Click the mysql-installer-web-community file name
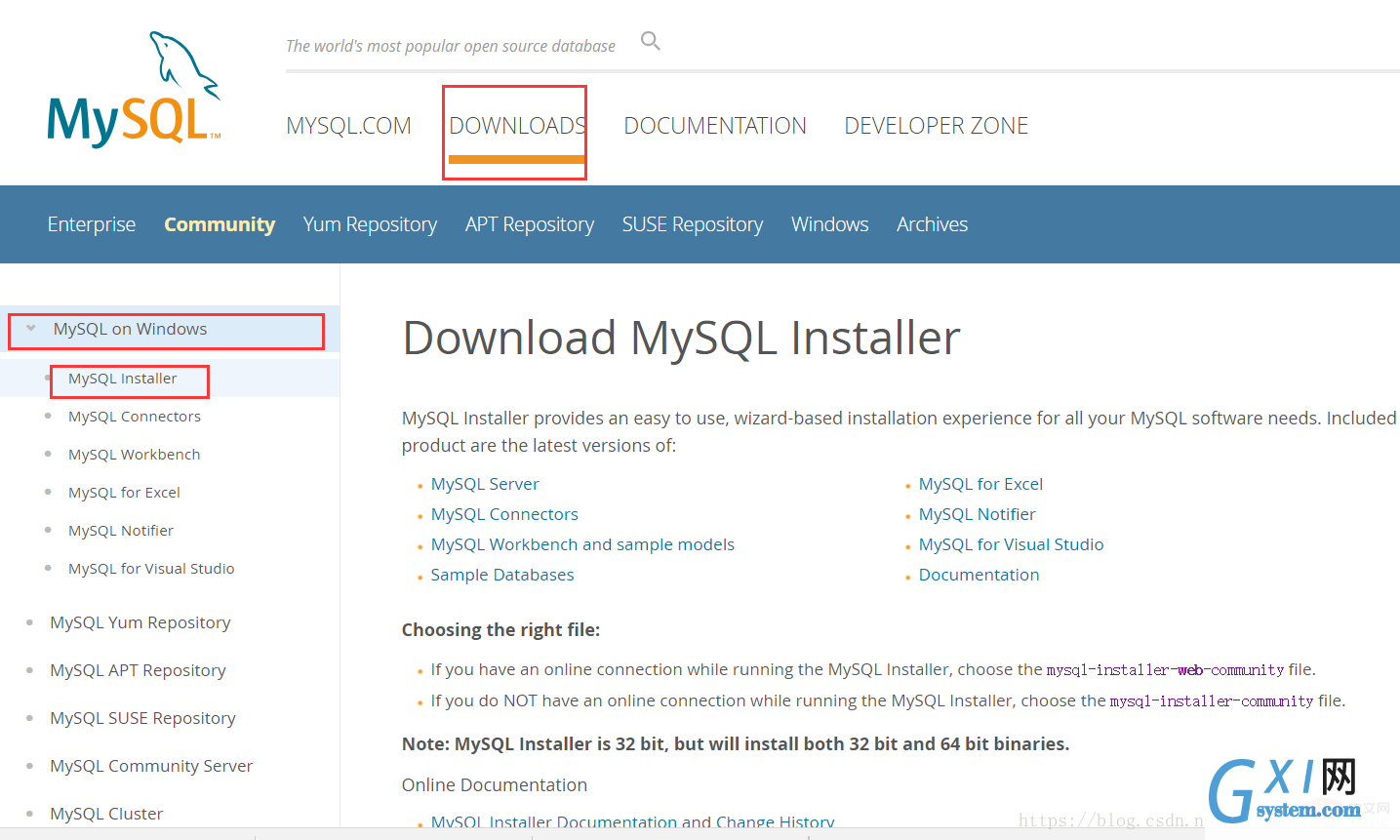 coord(1165,670)
